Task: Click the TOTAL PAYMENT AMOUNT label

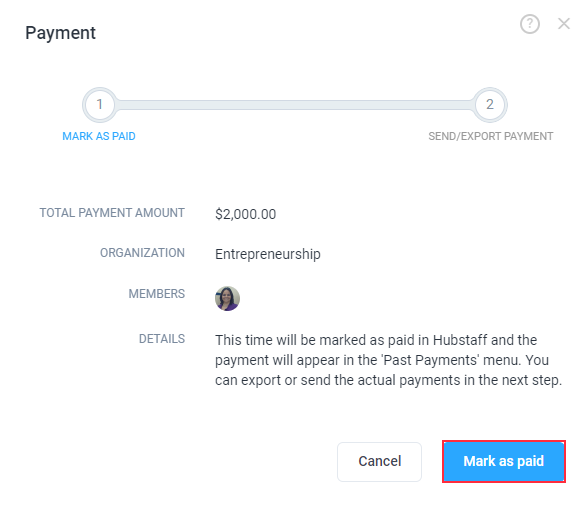Action: pyautogui.click(x=112, y=213)
